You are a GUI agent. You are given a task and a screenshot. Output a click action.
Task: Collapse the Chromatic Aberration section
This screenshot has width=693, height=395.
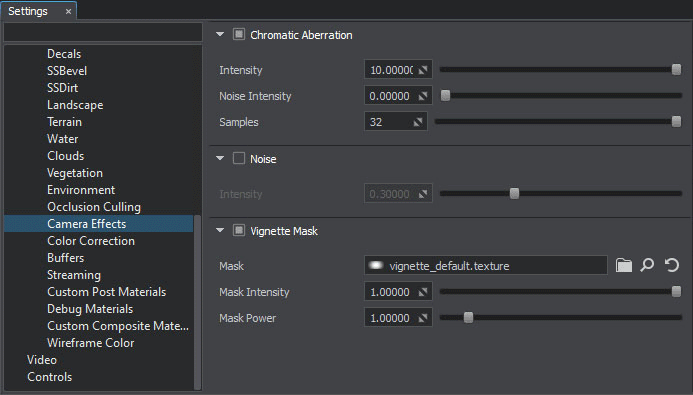tap(220, 34)
